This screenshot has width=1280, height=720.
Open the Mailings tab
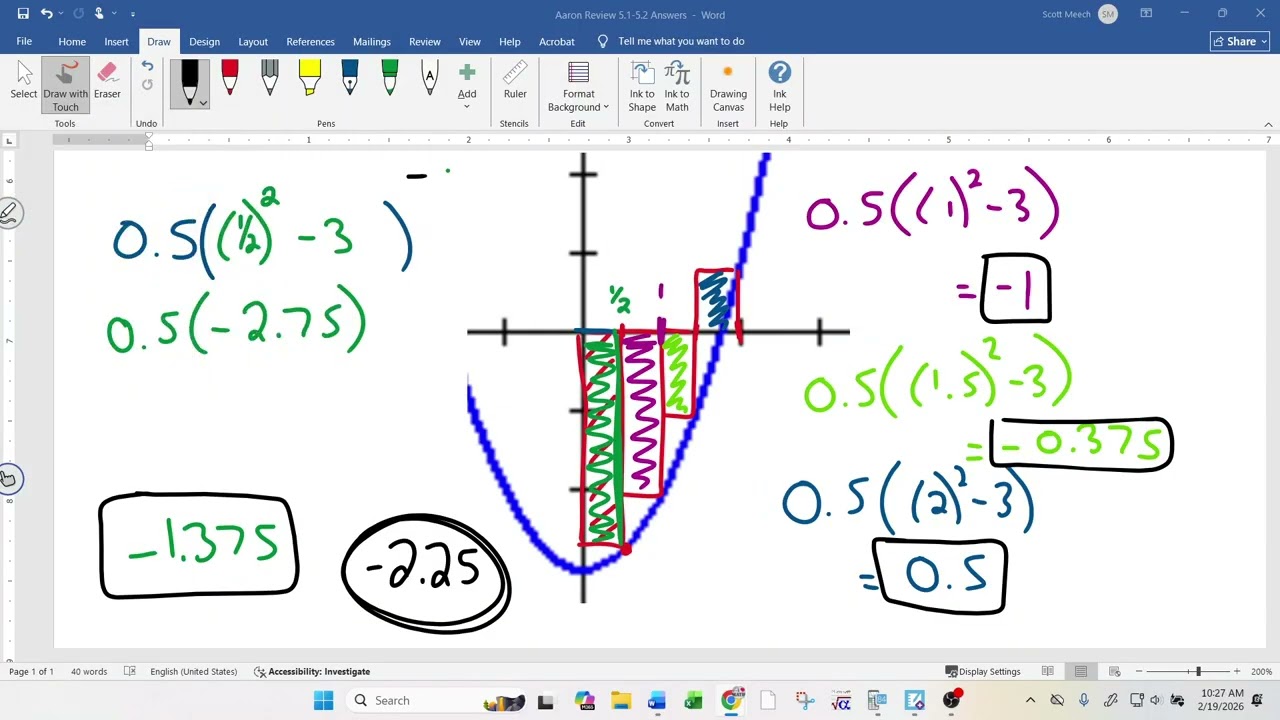tap(371, 41)
